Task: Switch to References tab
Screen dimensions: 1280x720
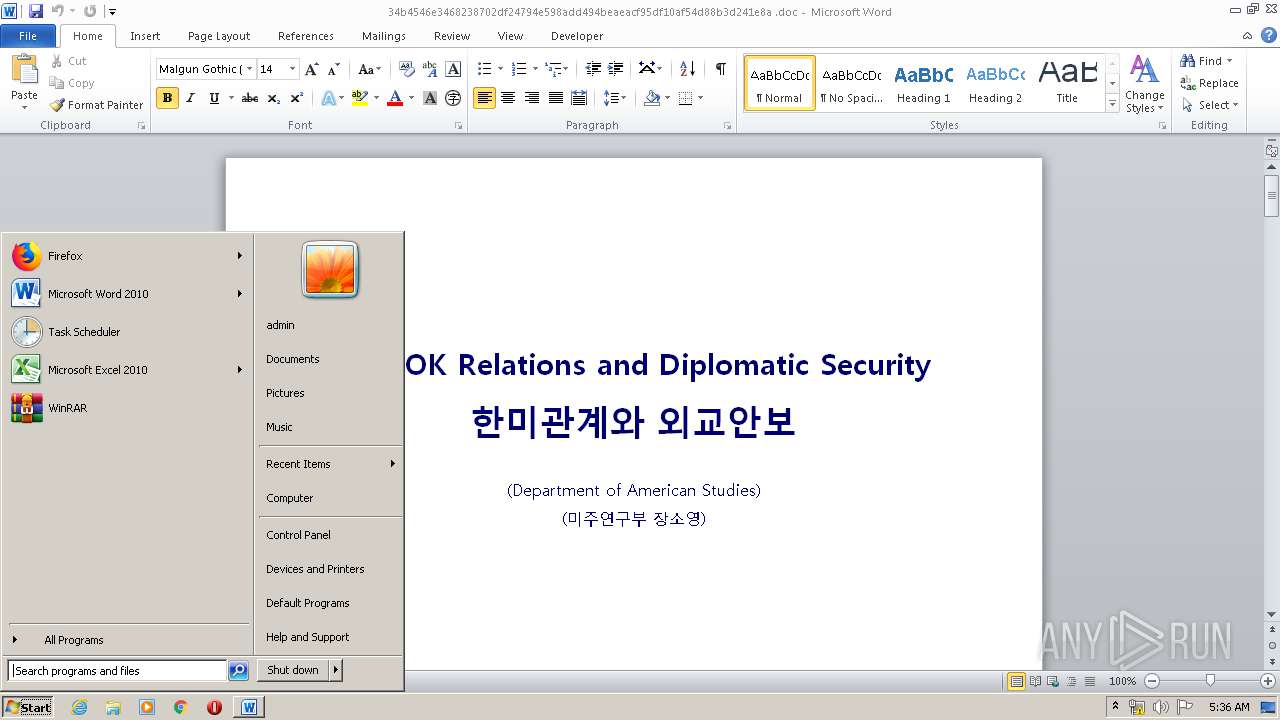Action: (306, 36)
